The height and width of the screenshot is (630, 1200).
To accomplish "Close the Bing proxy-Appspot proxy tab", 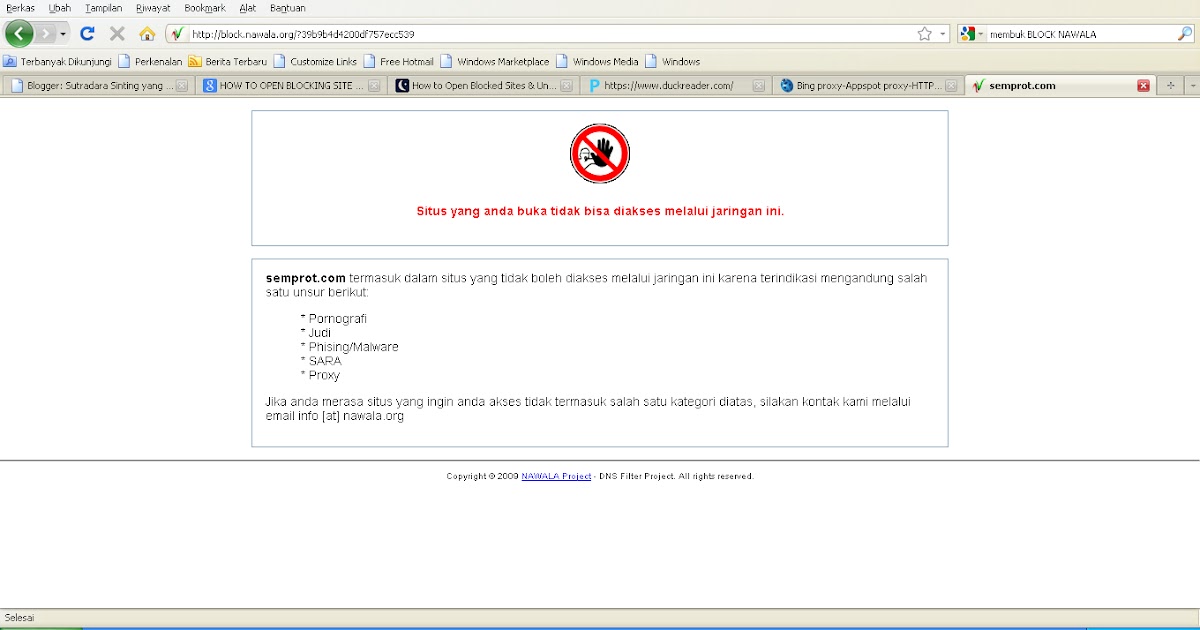I will tap(951, 86).
